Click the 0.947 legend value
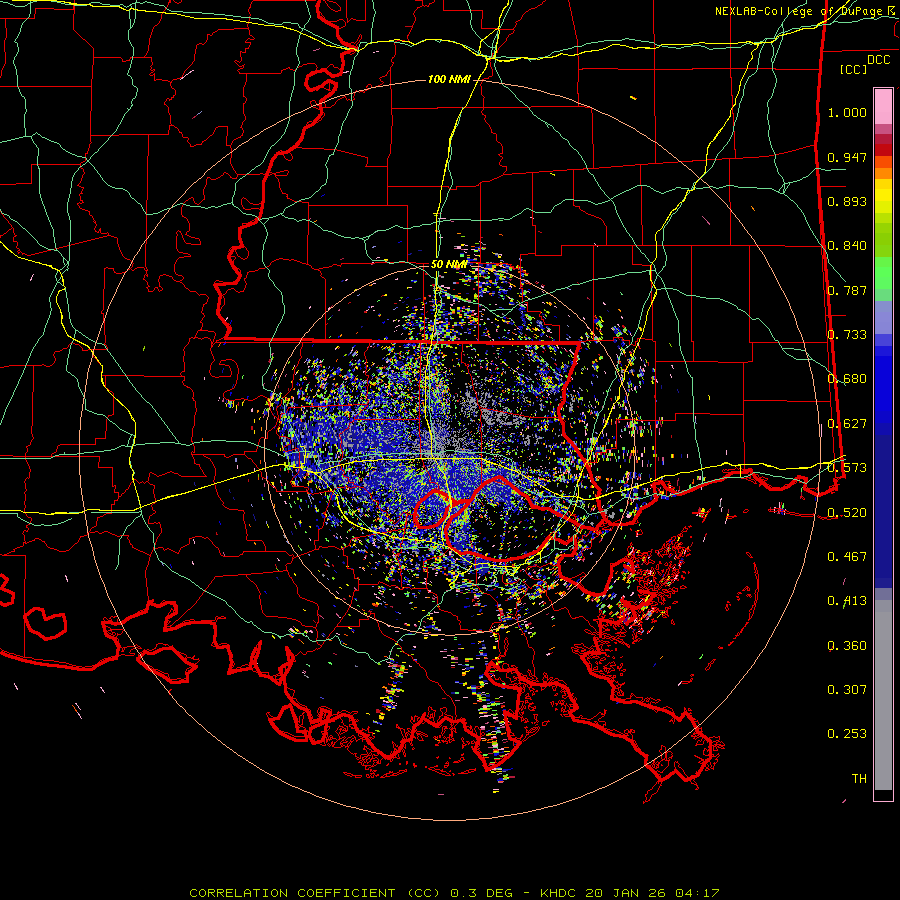900x900 pixels. click(x=847, y=157)
